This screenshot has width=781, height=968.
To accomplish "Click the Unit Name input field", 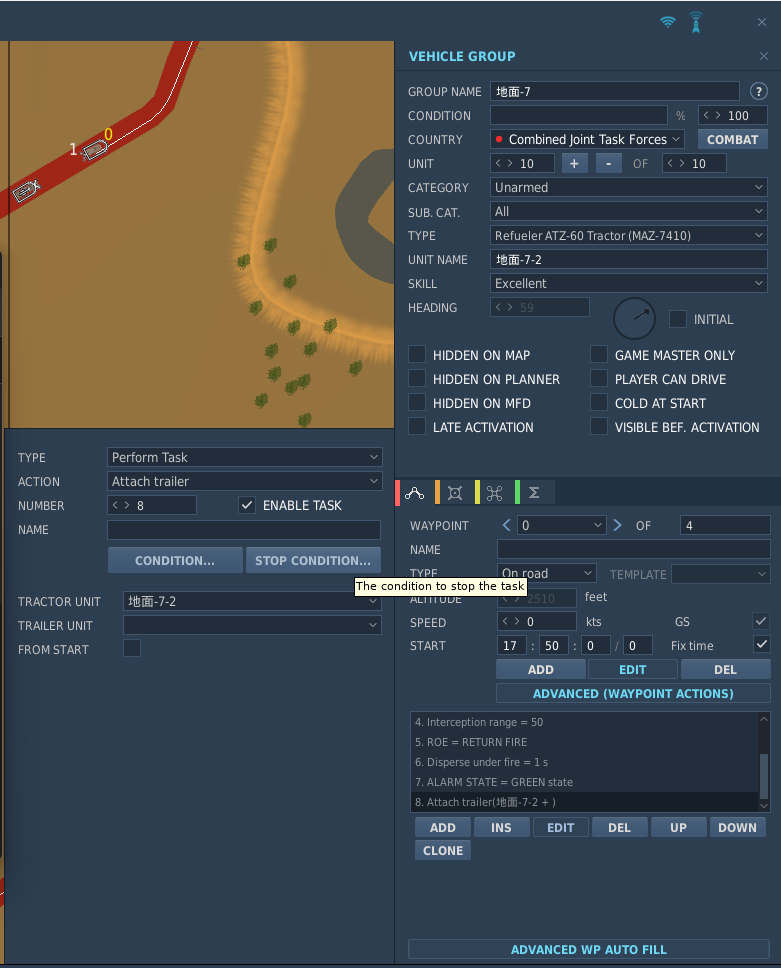I will tap(629, 259).
